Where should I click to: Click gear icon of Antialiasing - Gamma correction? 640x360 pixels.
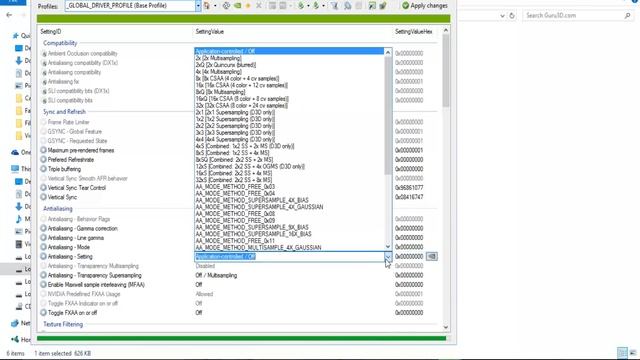[x=43, y=228]
